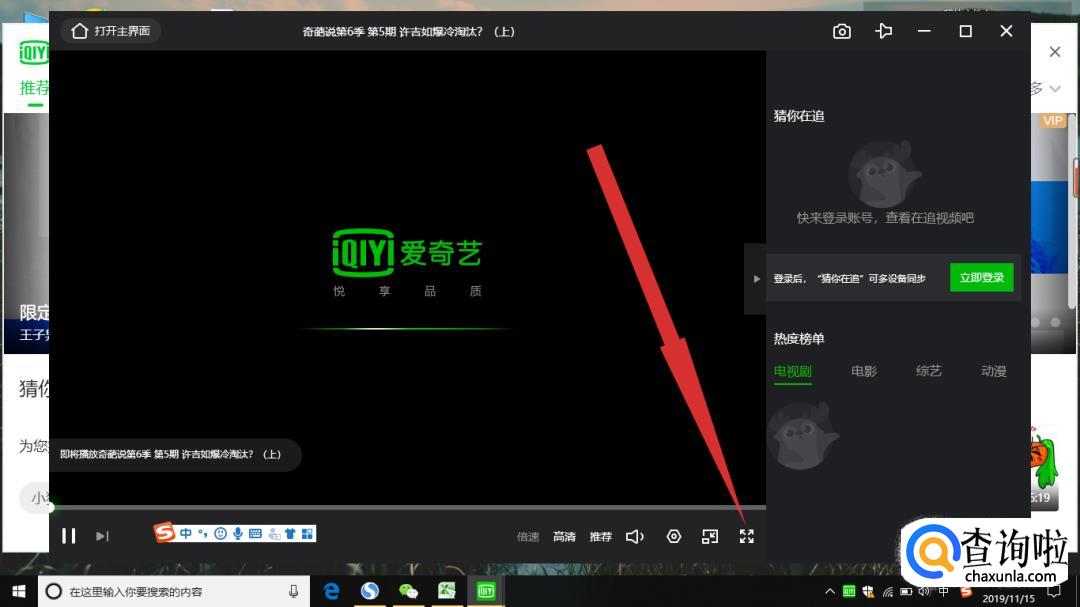
Task: Open the Windows notification center
Action: [x=1054, y=591]
